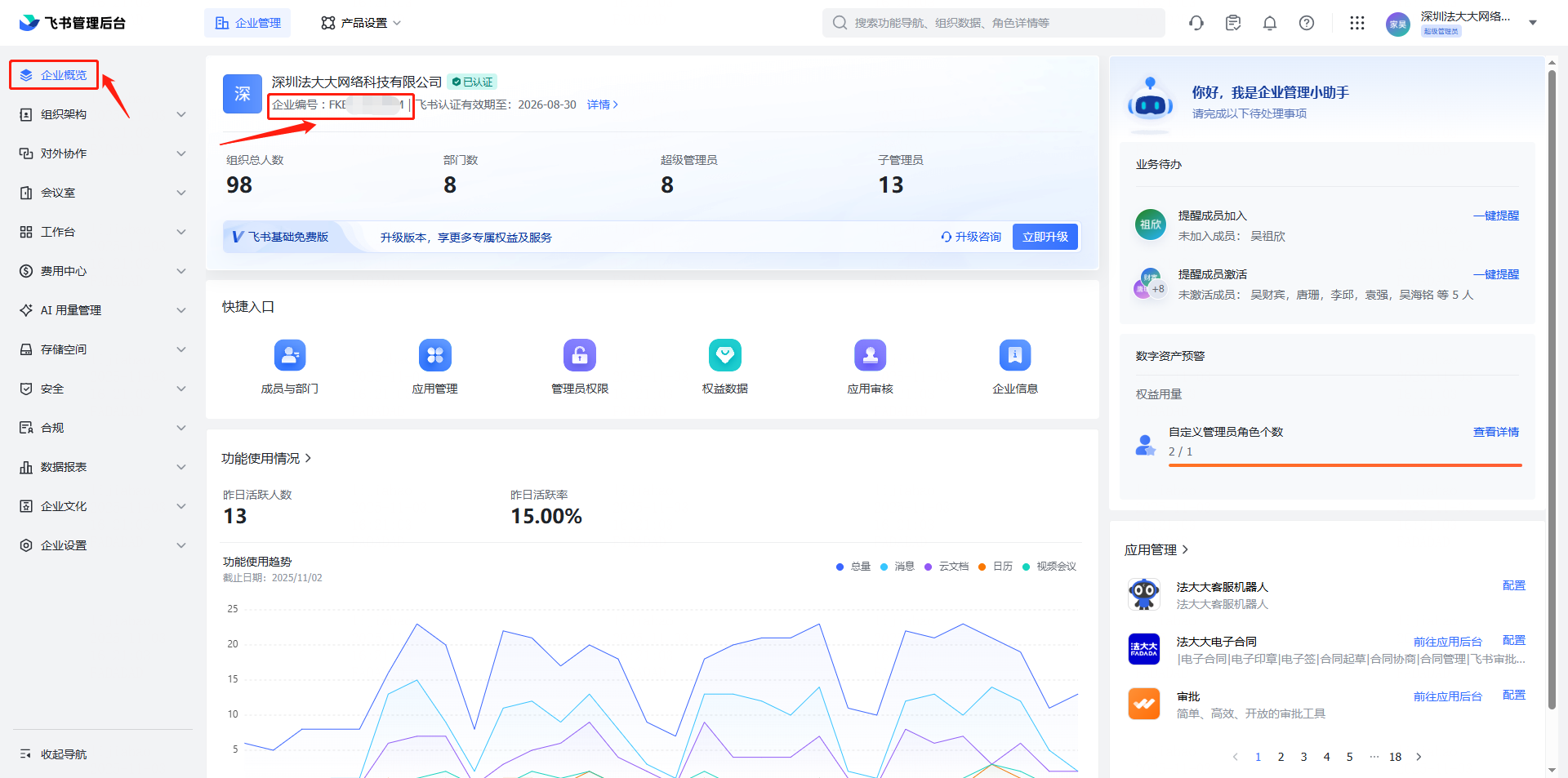Click 一键提醒 for 提醒成员激活
The height and width of the screenshot is (778, 1568).
coord(1496,274)
